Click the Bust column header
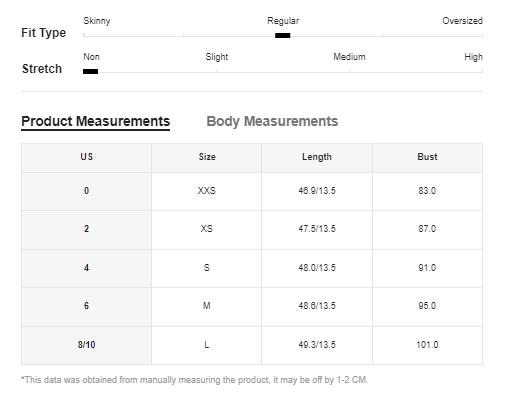This screenshot has height=393, width=505. coord(427,157)
